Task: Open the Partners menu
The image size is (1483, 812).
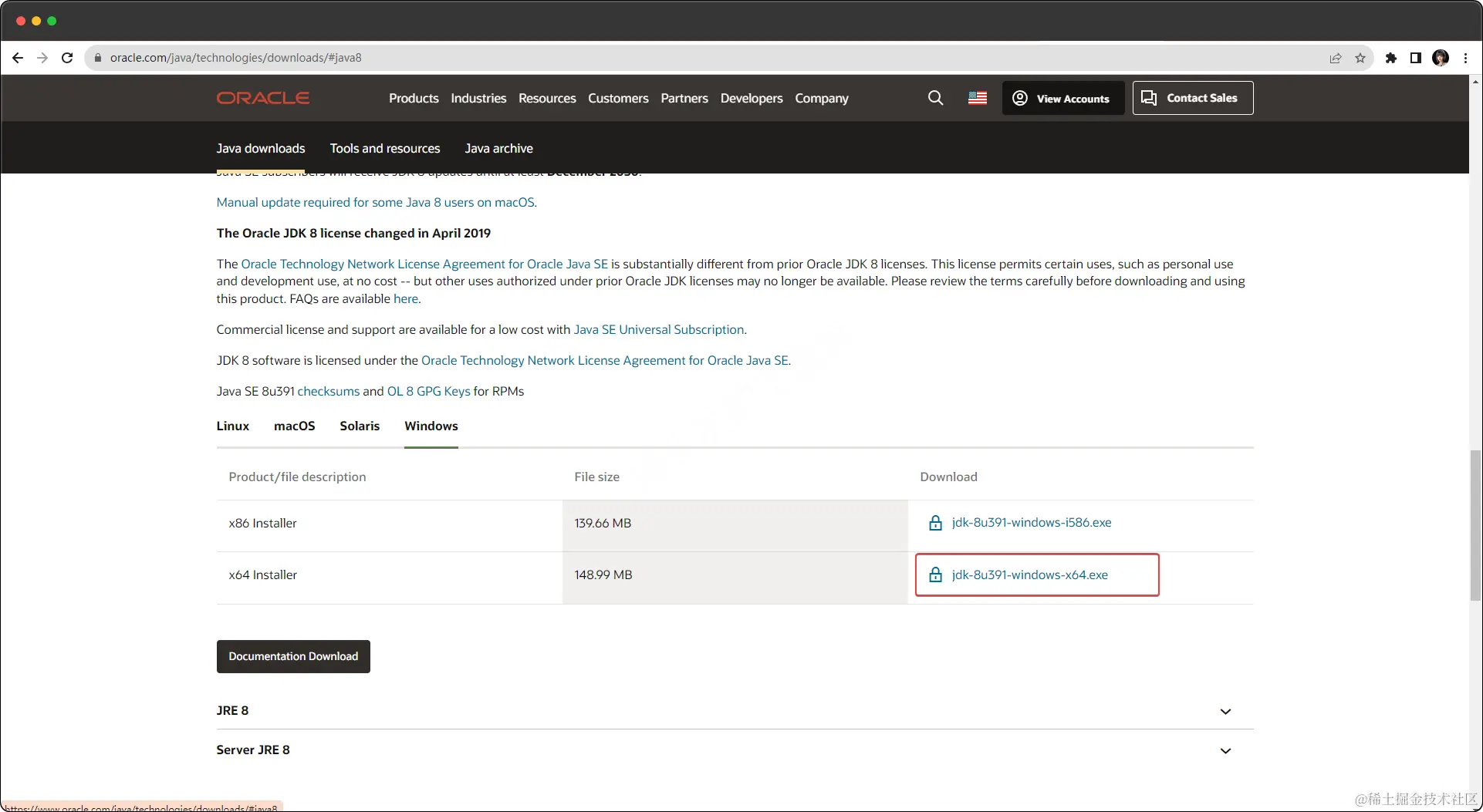Action: [684, 98]
